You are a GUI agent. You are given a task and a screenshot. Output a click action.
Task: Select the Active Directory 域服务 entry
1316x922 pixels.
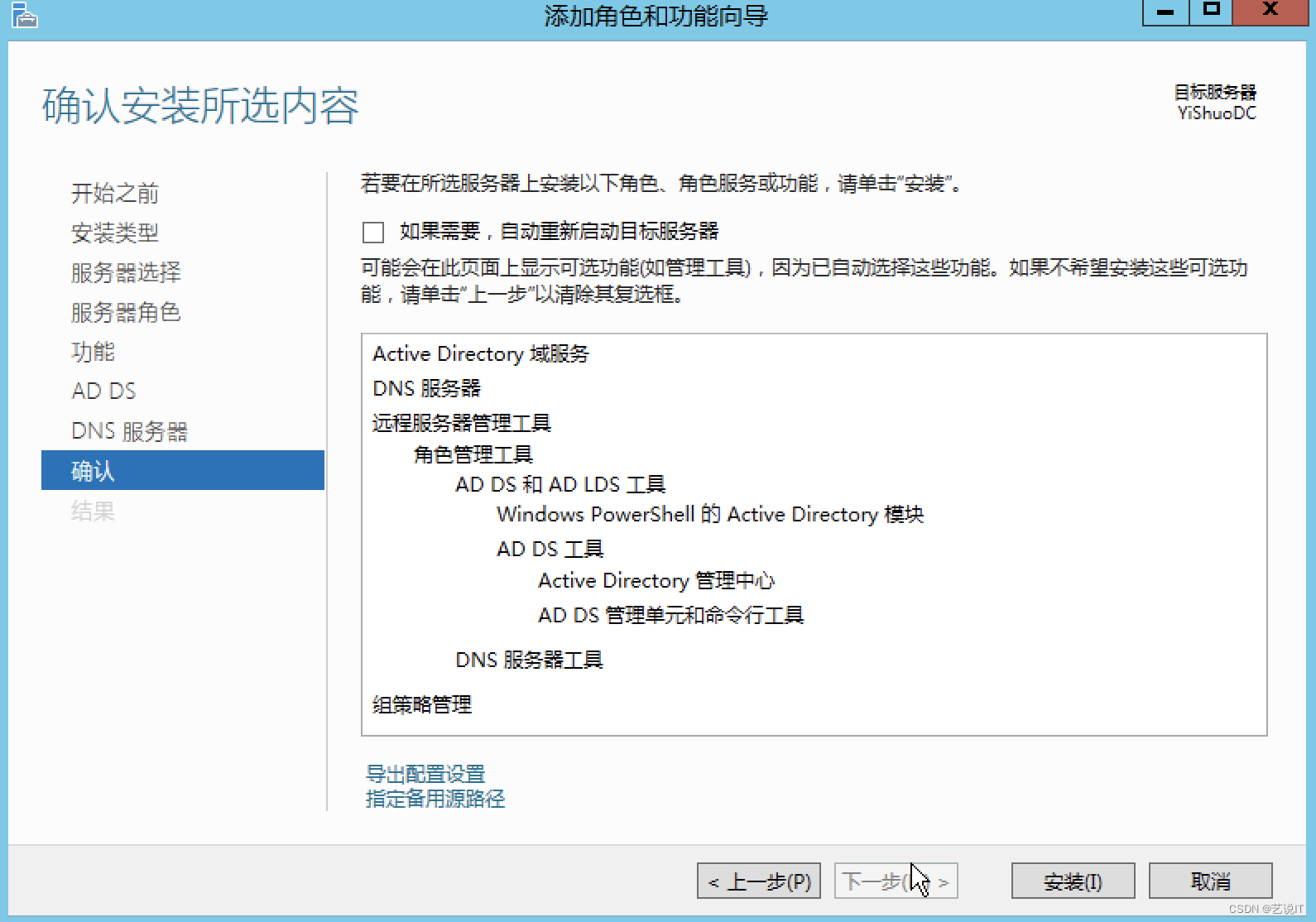pos(481,354)
